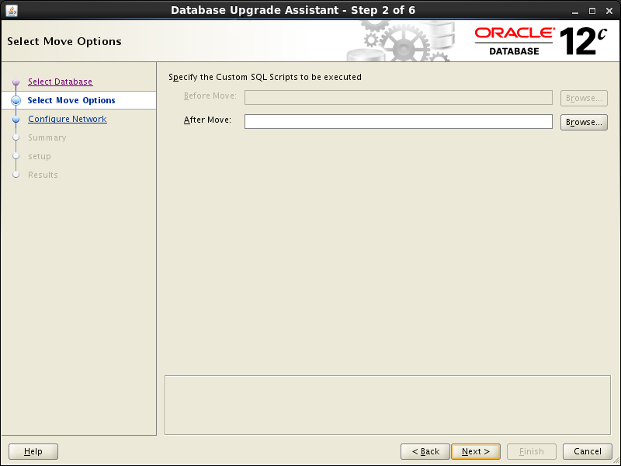Click the Java window icon in title bar

pyautogui.click(x=10, y=9)
